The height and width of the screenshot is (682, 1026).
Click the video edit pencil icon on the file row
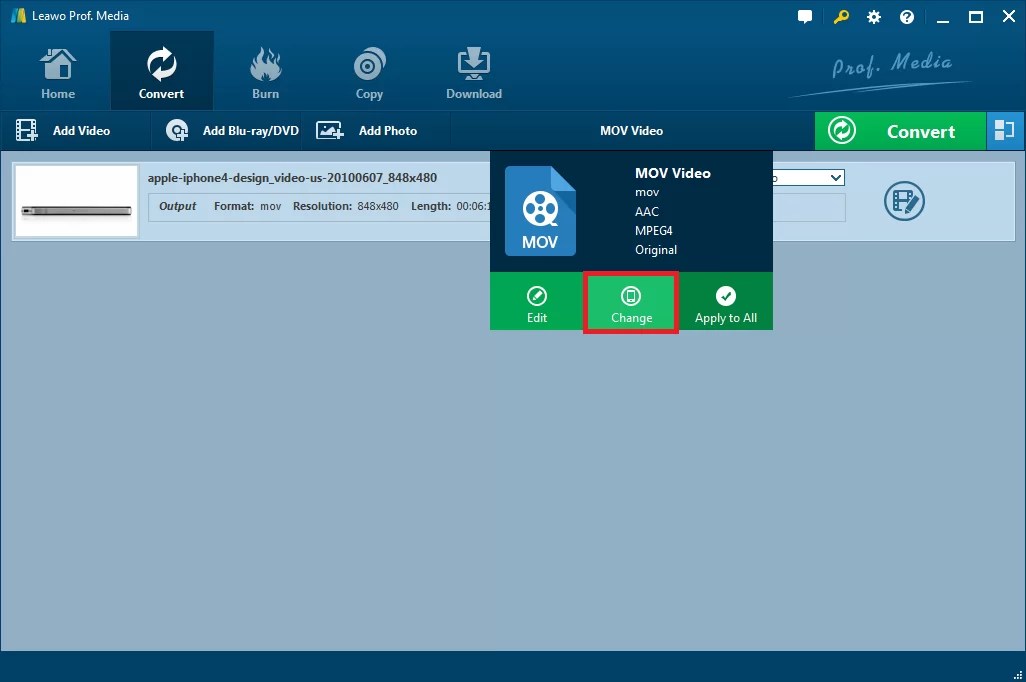tap(904, 201)
